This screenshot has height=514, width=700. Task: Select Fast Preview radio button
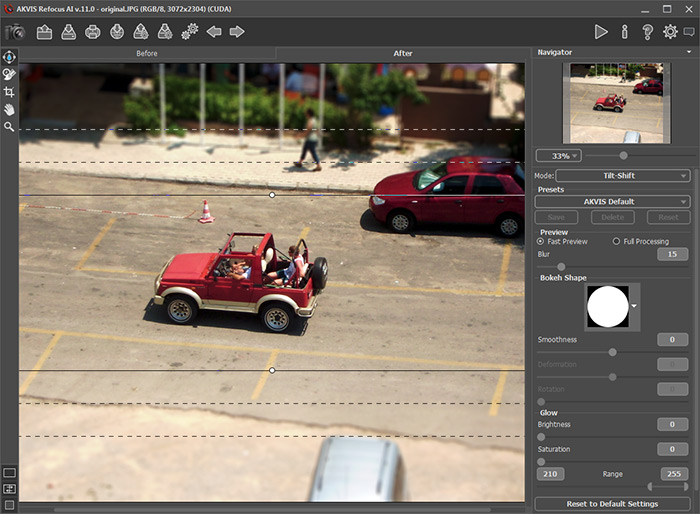[x=540, y=241]
